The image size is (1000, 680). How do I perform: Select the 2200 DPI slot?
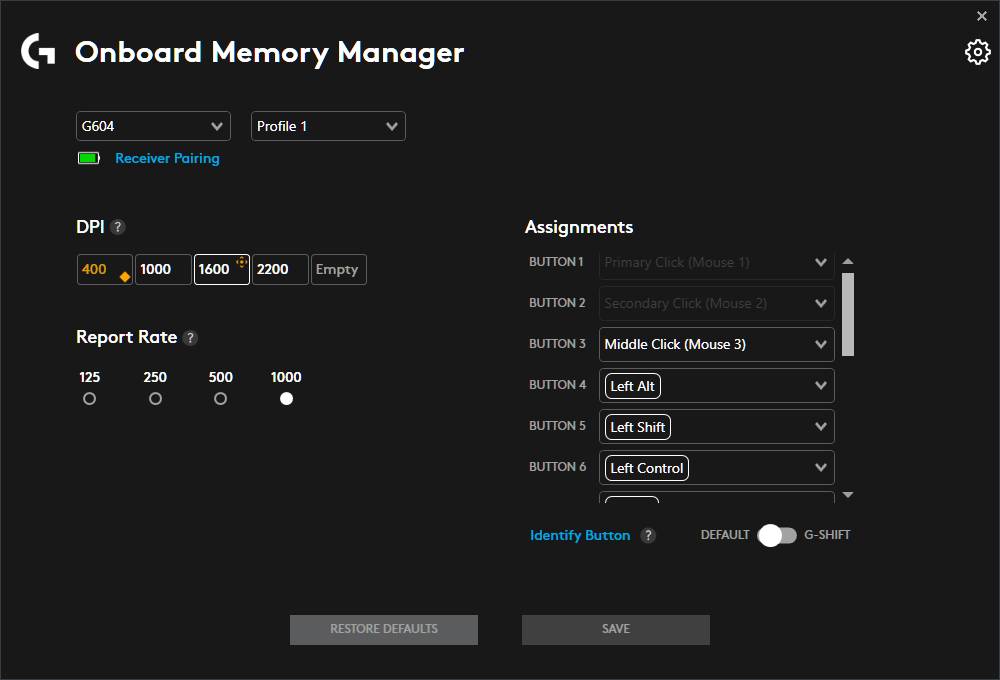(280, 269)
